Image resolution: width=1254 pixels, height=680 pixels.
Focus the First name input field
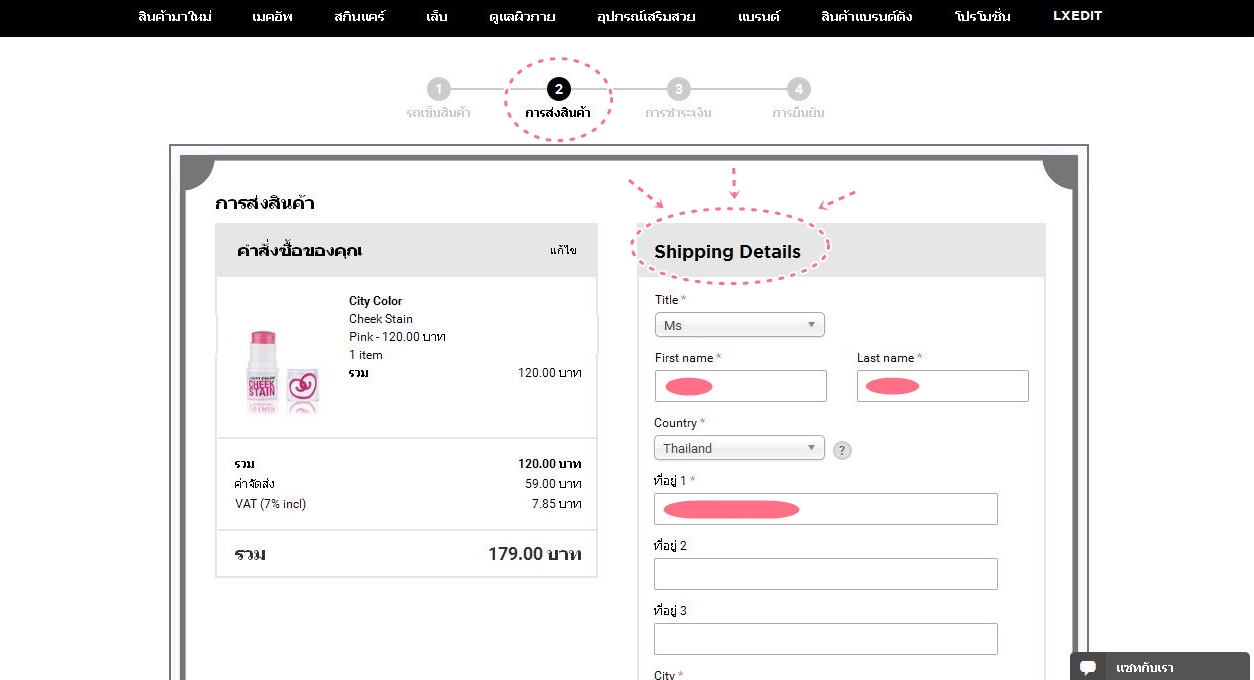point(741,386)
